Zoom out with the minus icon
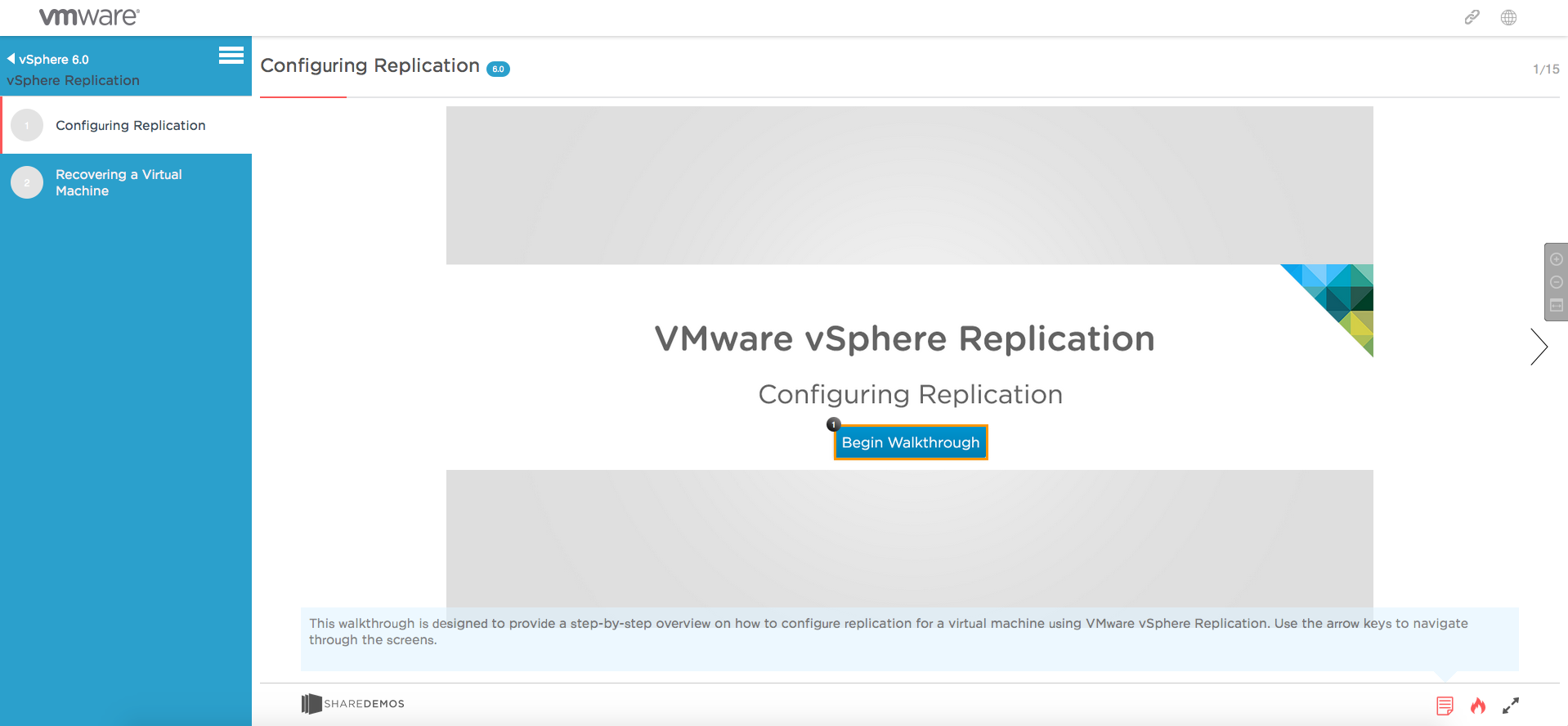Screen dimensions: 1568x726 coord(1557,282)
